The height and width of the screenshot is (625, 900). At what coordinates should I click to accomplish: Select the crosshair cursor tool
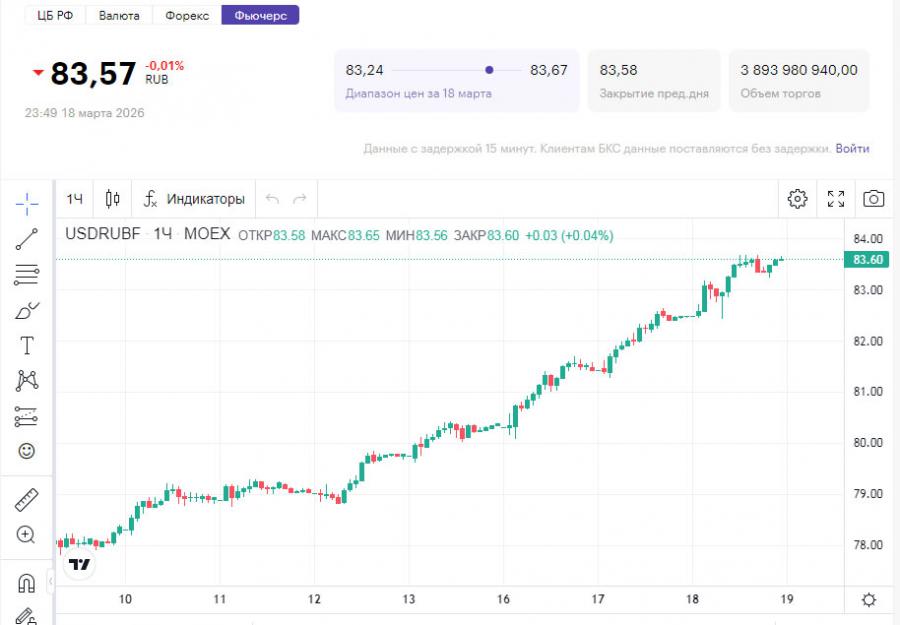(27, 204)
